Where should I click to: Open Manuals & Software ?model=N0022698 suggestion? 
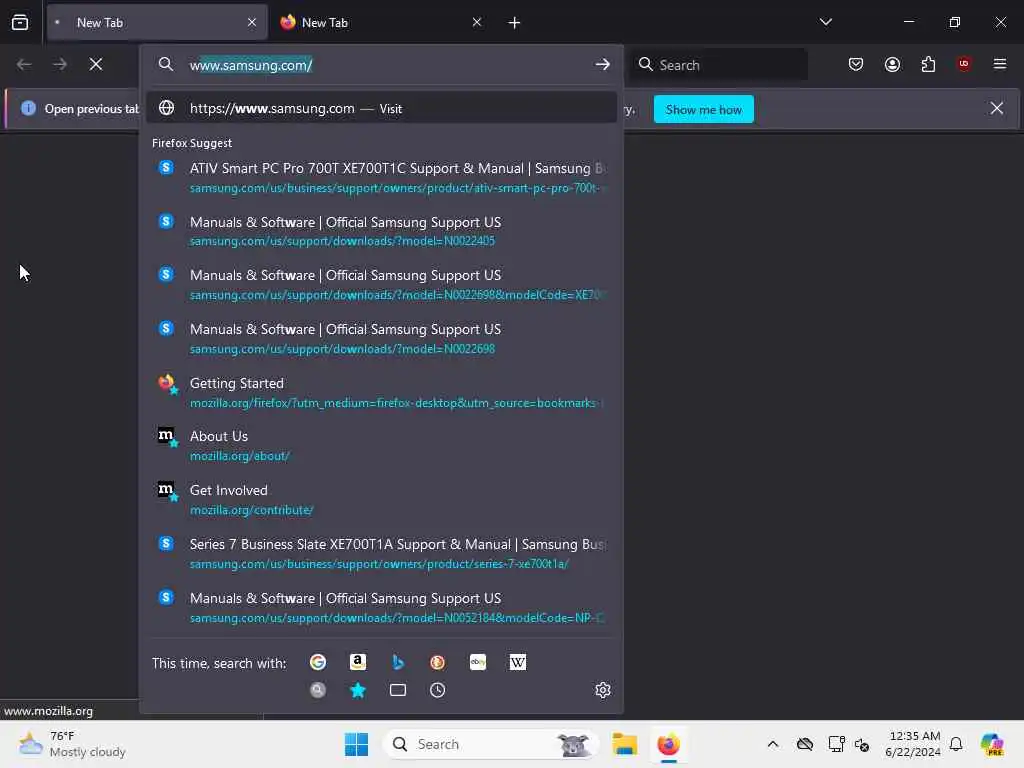click(381, 338)
